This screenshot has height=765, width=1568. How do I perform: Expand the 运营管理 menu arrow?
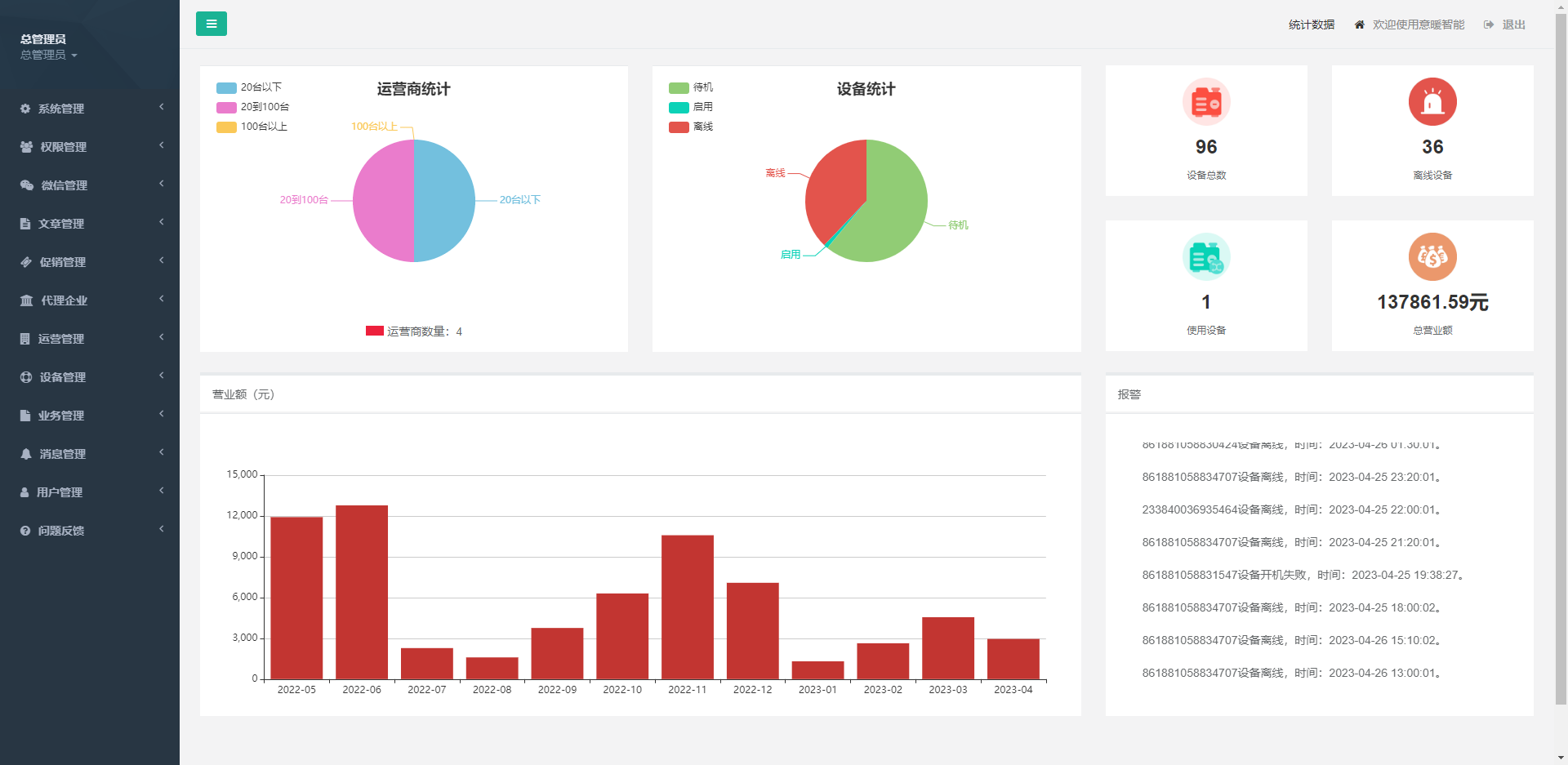pyautogui.click(x=162, y=337)
